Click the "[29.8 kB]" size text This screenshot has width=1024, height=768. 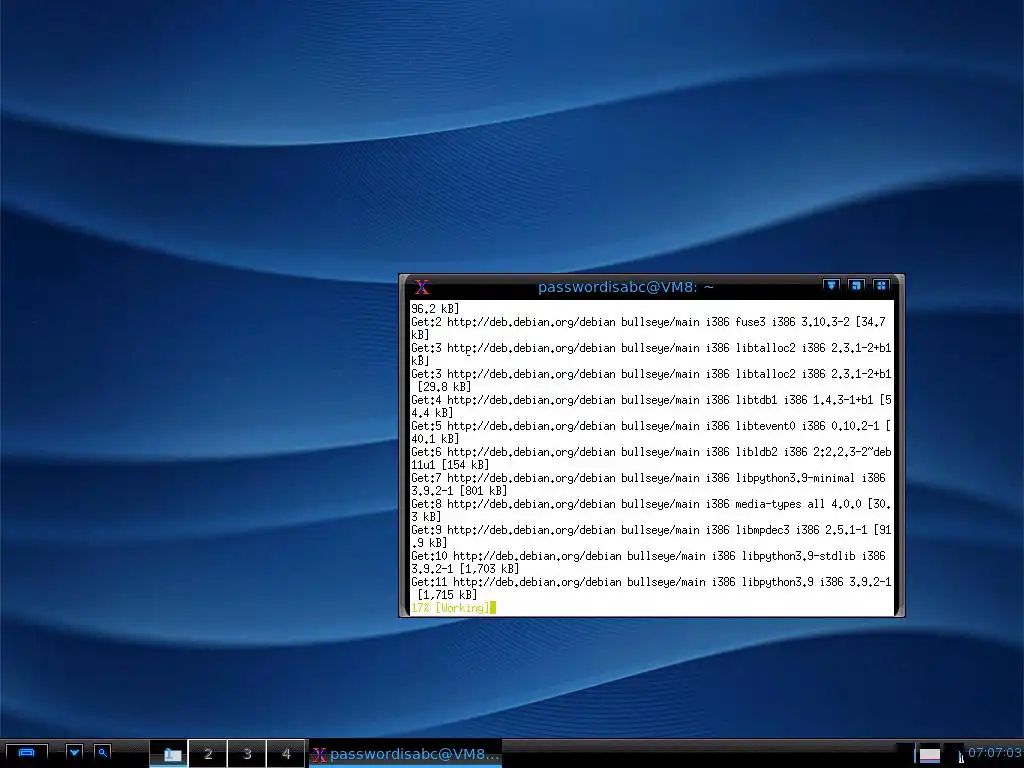pyautogui.click(x=444, y=387)
